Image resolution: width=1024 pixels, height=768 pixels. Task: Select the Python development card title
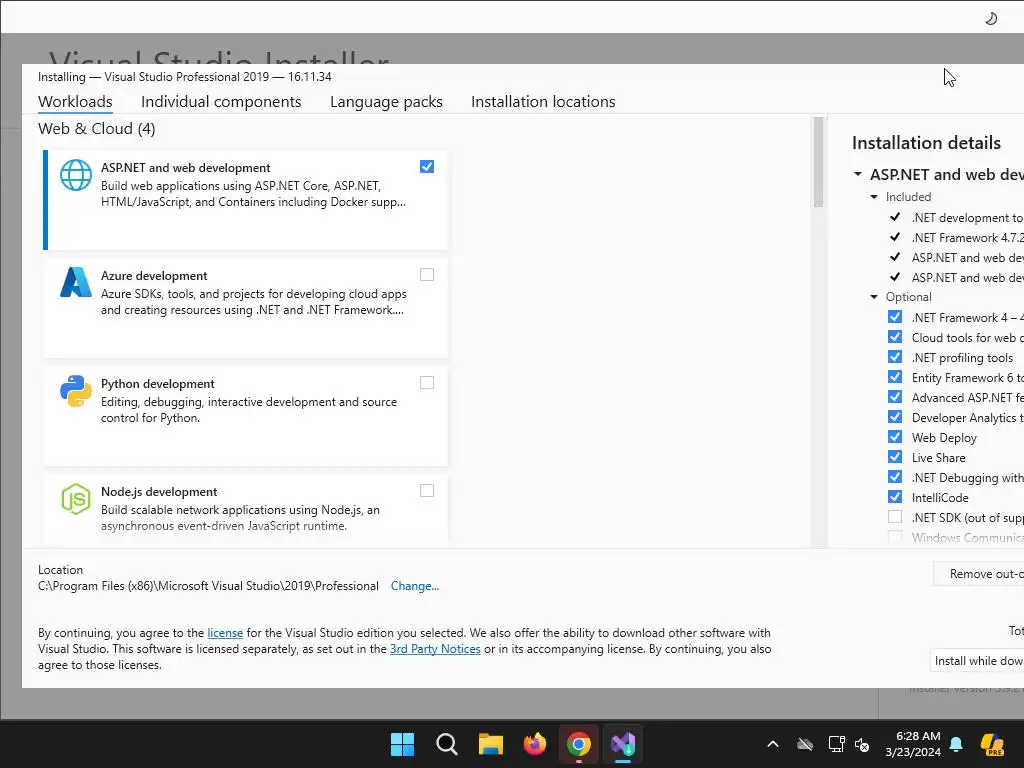(157, 384)
